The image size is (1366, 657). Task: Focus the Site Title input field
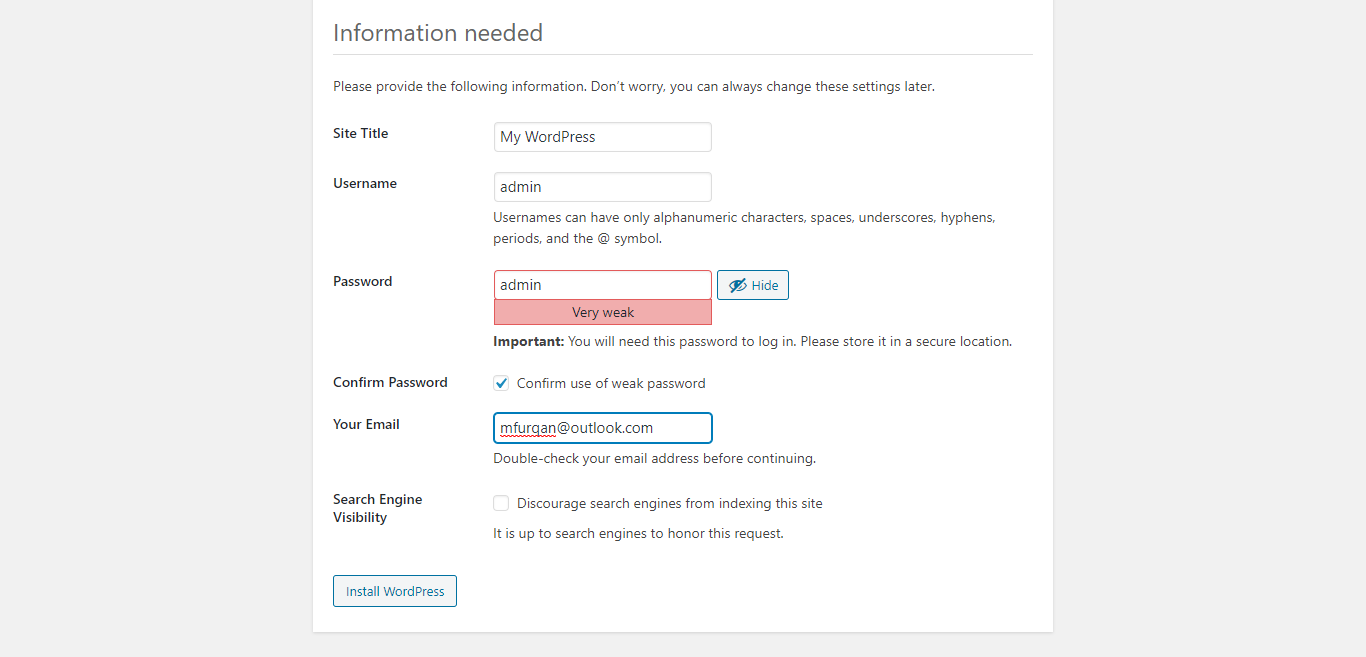point(602,137)
